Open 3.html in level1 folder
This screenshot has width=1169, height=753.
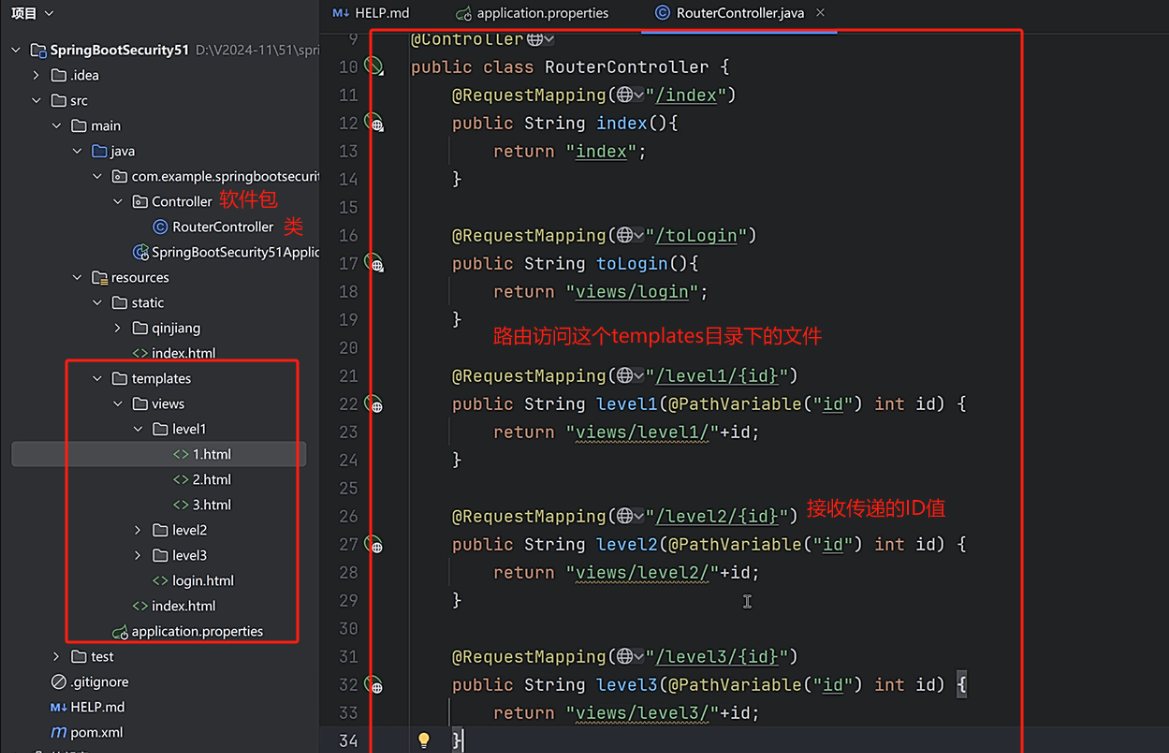[x=202, y=505]
